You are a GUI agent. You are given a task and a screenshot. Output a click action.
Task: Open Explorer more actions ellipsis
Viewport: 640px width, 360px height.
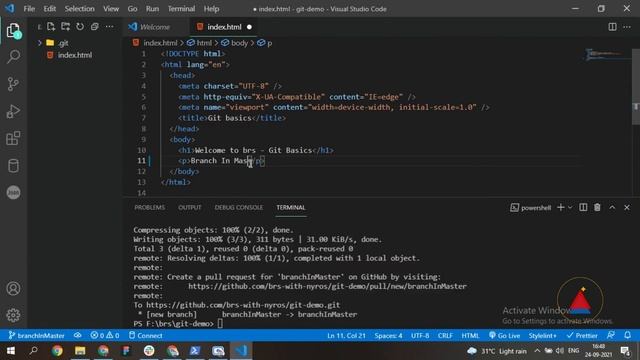(x=109, y=27)
